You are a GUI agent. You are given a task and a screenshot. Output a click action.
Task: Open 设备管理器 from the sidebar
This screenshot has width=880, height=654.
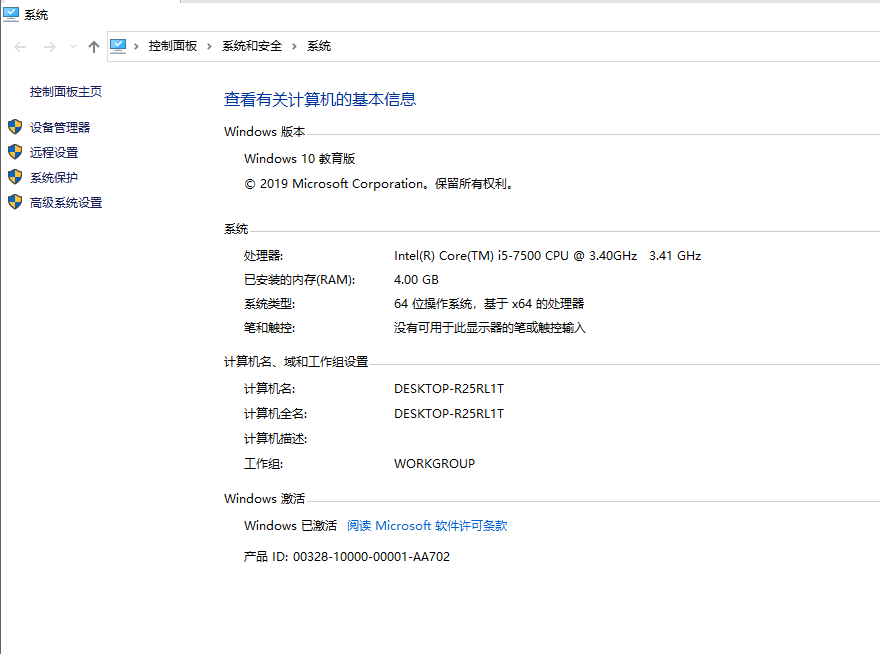[x=60, y=127]
